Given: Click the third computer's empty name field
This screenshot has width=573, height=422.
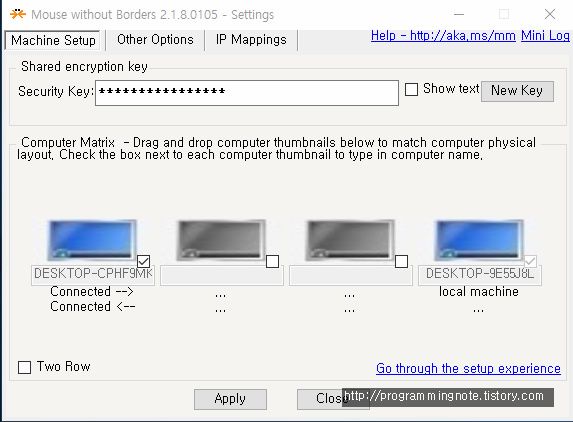Looking at the screenshot, I should click(x=351, y=275).
